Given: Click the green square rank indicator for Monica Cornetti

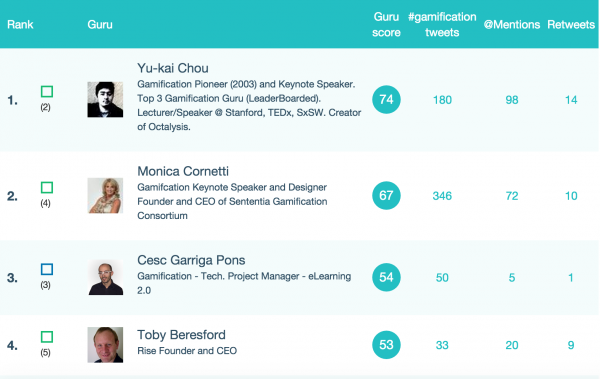Looking at the screenshot, I should (47, 188).
